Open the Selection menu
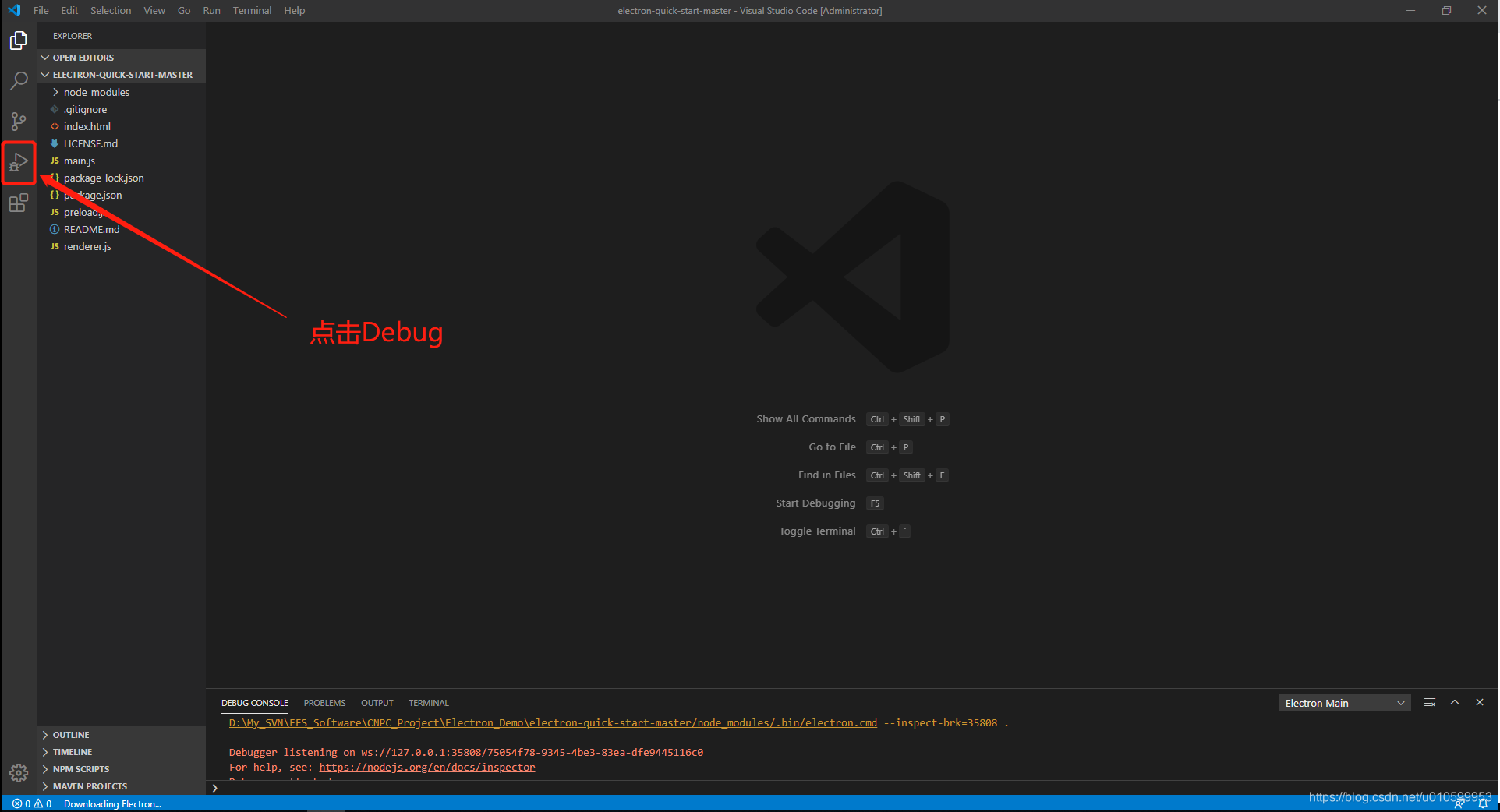 111,10
